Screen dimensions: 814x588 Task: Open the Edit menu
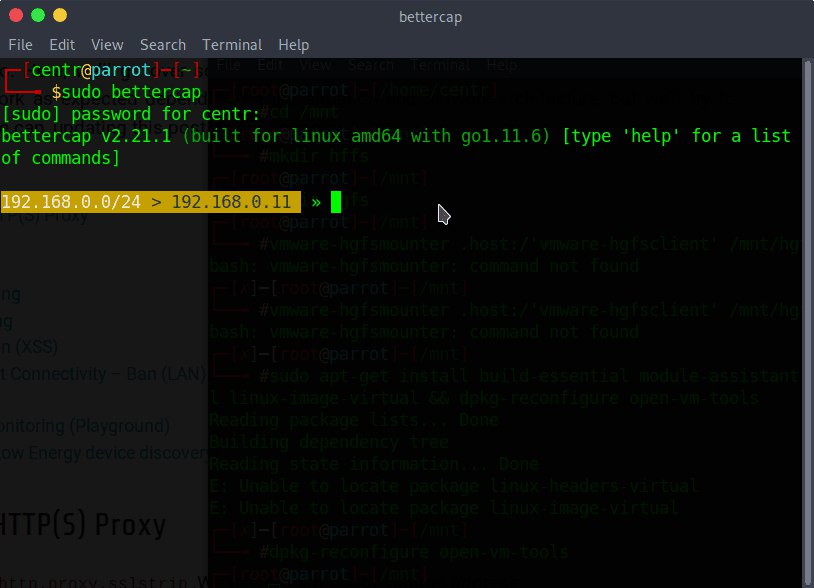pos(62,45)
